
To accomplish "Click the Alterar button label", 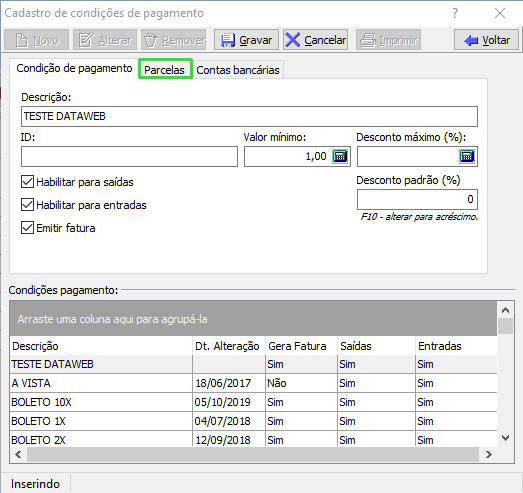I will pos(115,40).
